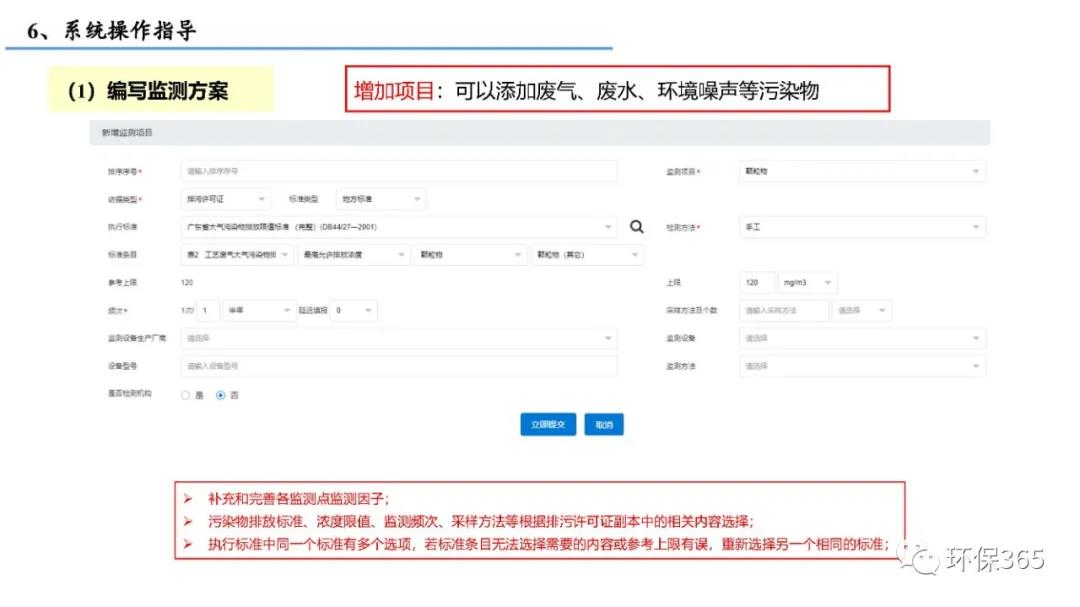The height and width of the screenshot is (607, 1080).
Task: Open the 颗粒物（其它） dropdown
Action: click(x=587, y=255)
